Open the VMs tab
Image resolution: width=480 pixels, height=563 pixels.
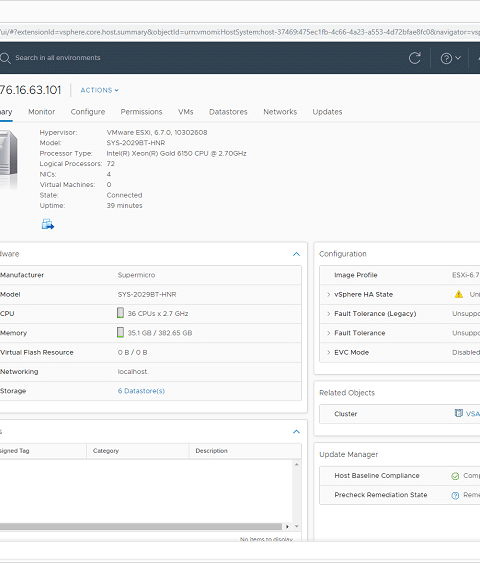186,112
